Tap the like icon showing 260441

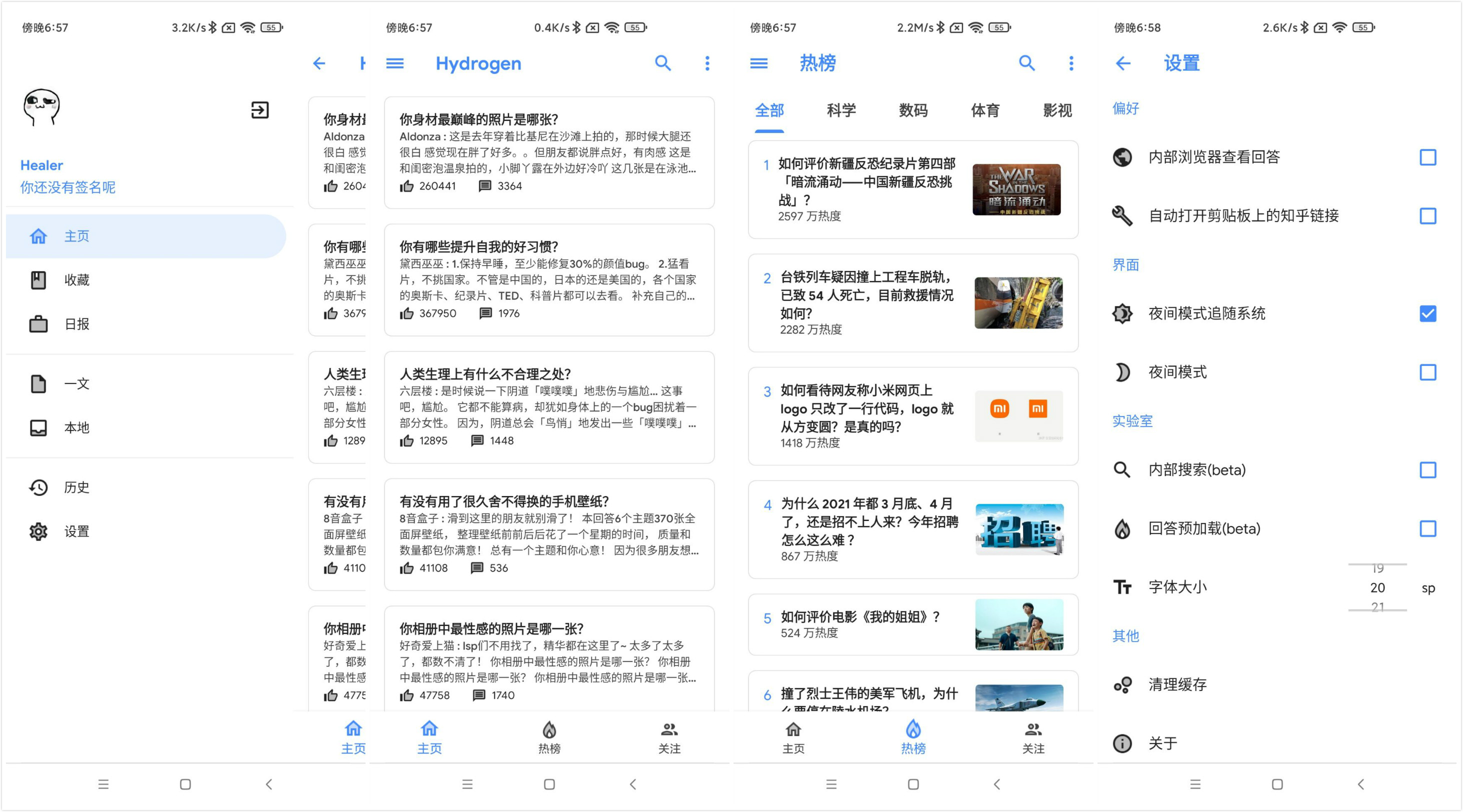[406, 185]
